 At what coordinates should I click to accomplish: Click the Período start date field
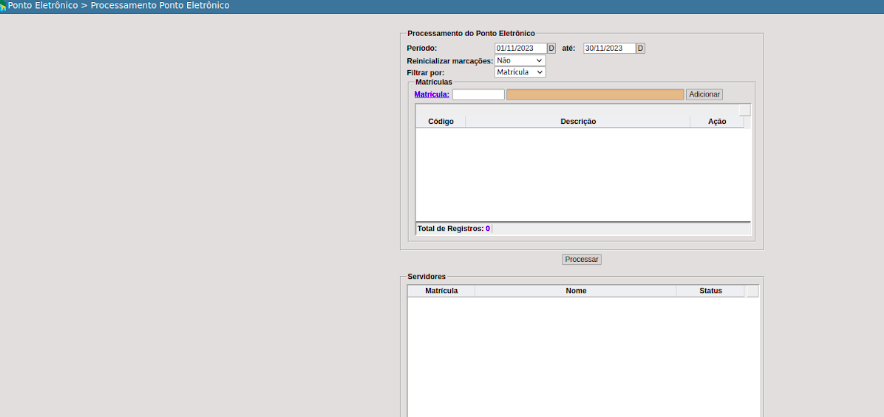pos(521,48)
